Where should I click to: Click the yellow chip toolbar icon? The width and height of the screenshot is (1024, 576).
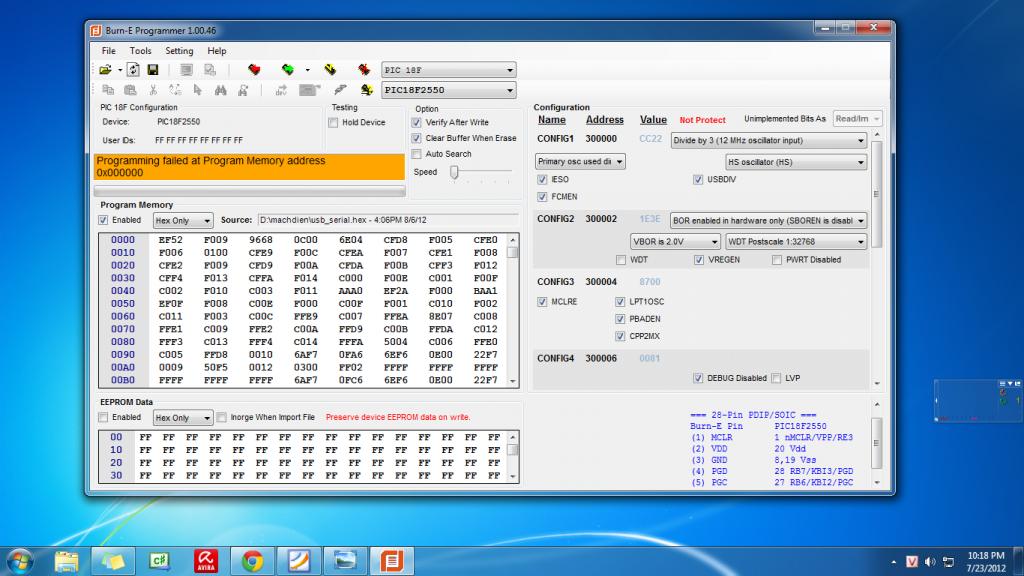[329, 70]
